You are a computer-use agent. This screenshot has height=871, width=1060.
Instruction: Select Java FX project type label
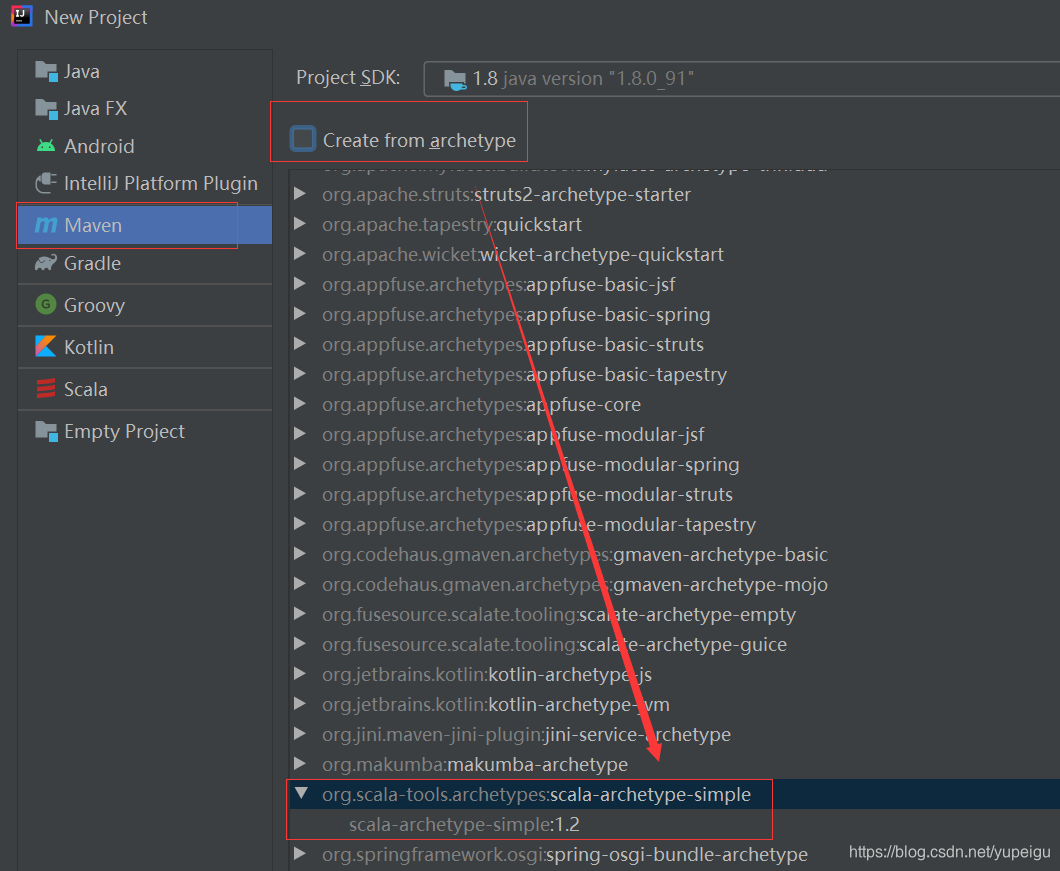tap(95, 108)
